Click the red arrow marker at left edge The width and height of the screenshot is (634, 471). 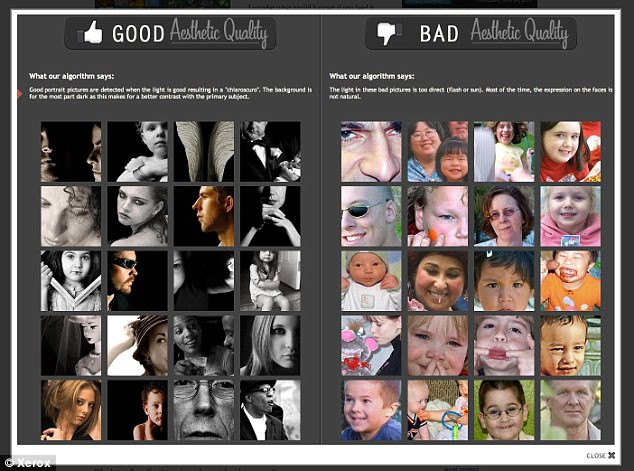[20, 91]
